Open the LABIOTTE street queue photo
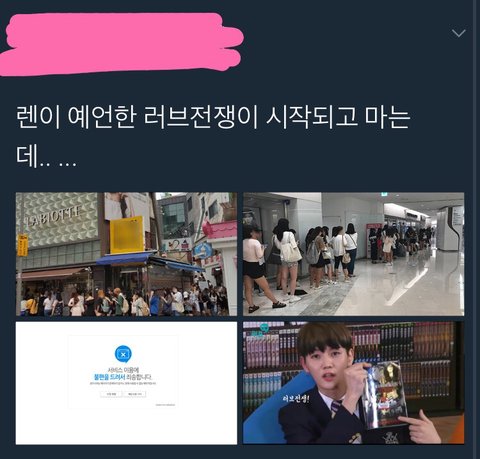480x459 pixels. coord(126,254)
